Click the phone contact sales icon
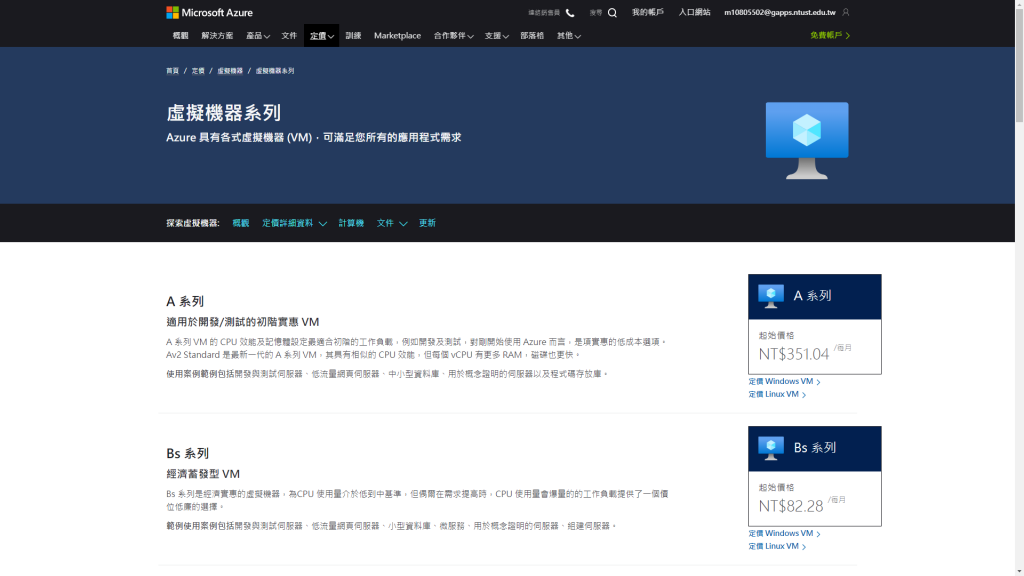This screenshot has height=576, width=1024. coord(570,12)
